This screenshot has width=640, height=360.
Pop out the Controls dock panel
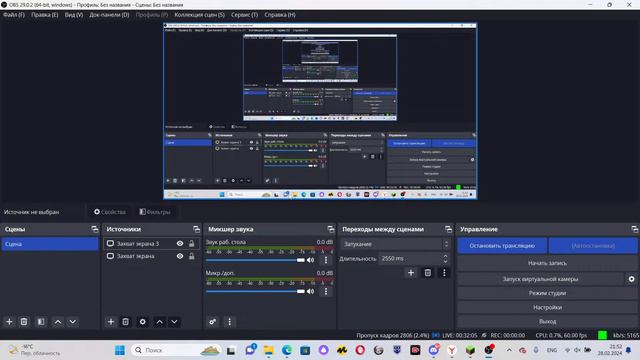click(634, 229)
